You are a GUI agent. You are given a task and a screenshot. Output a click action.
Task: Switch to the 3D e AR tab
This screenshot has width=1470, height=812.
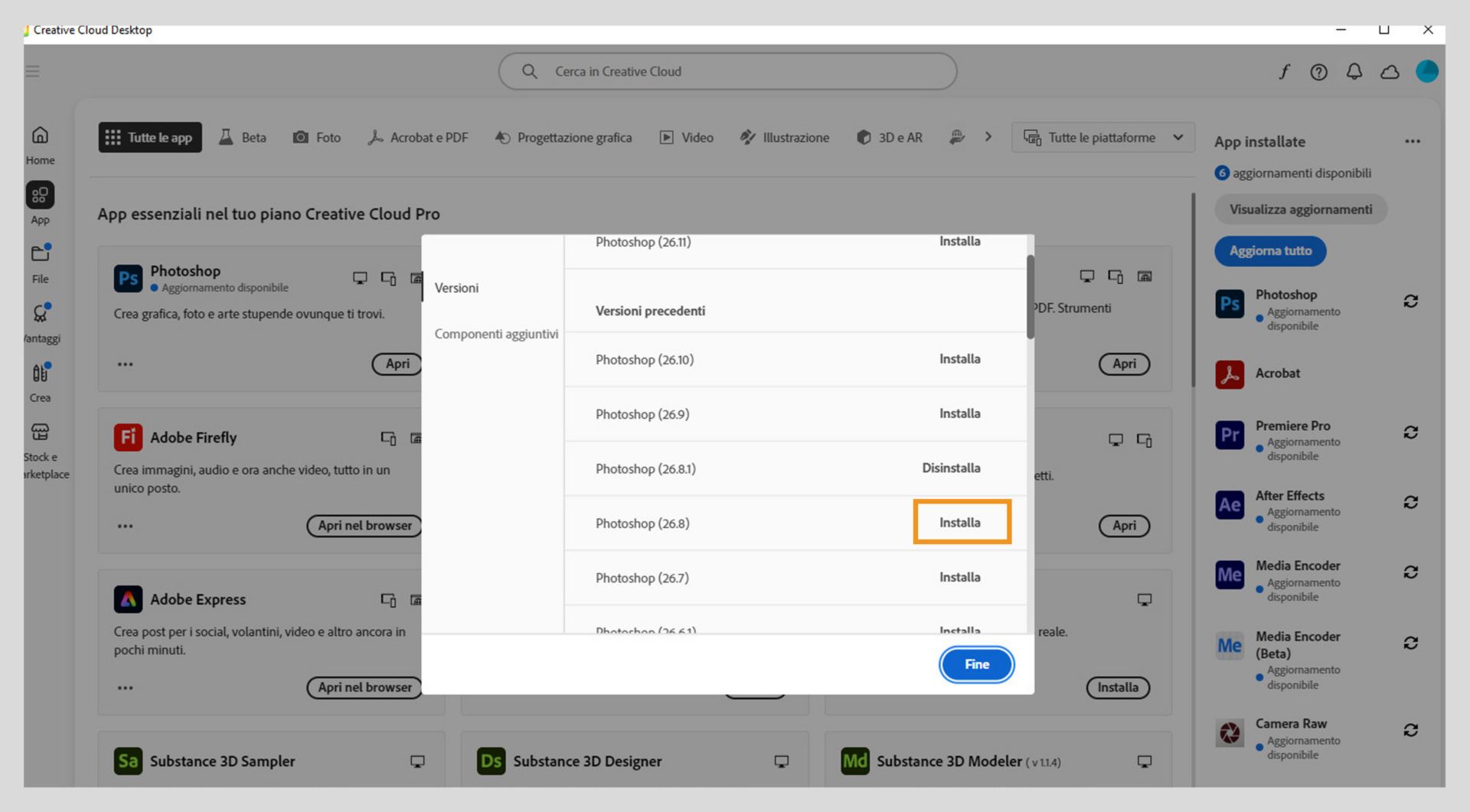pyautogui.click(x=890, y=138)
